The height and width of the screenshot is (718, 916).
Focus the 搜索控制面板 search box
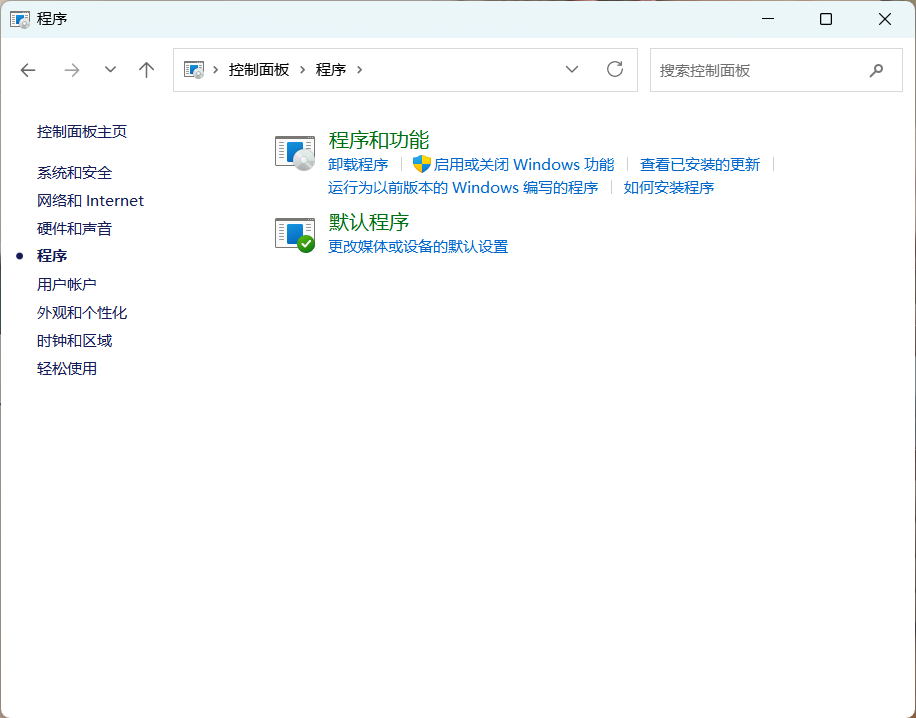pos(776,70)
